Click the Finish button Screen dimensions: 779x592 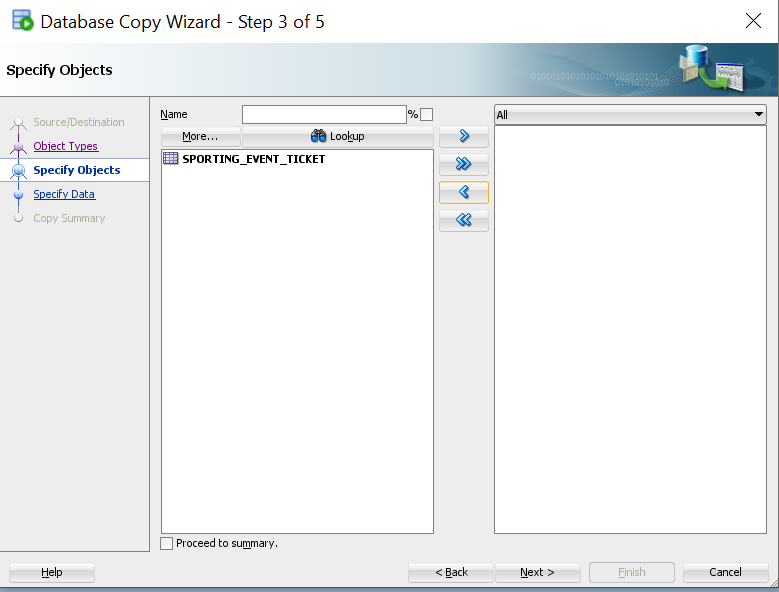coord(631,572)
